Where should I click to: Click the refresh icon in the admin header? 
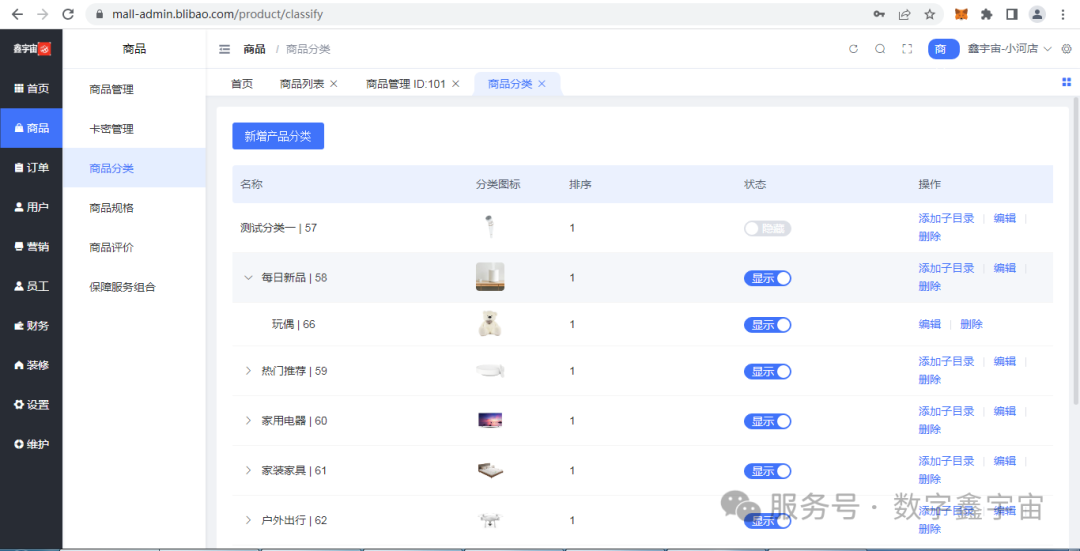[x=853, y=49]
